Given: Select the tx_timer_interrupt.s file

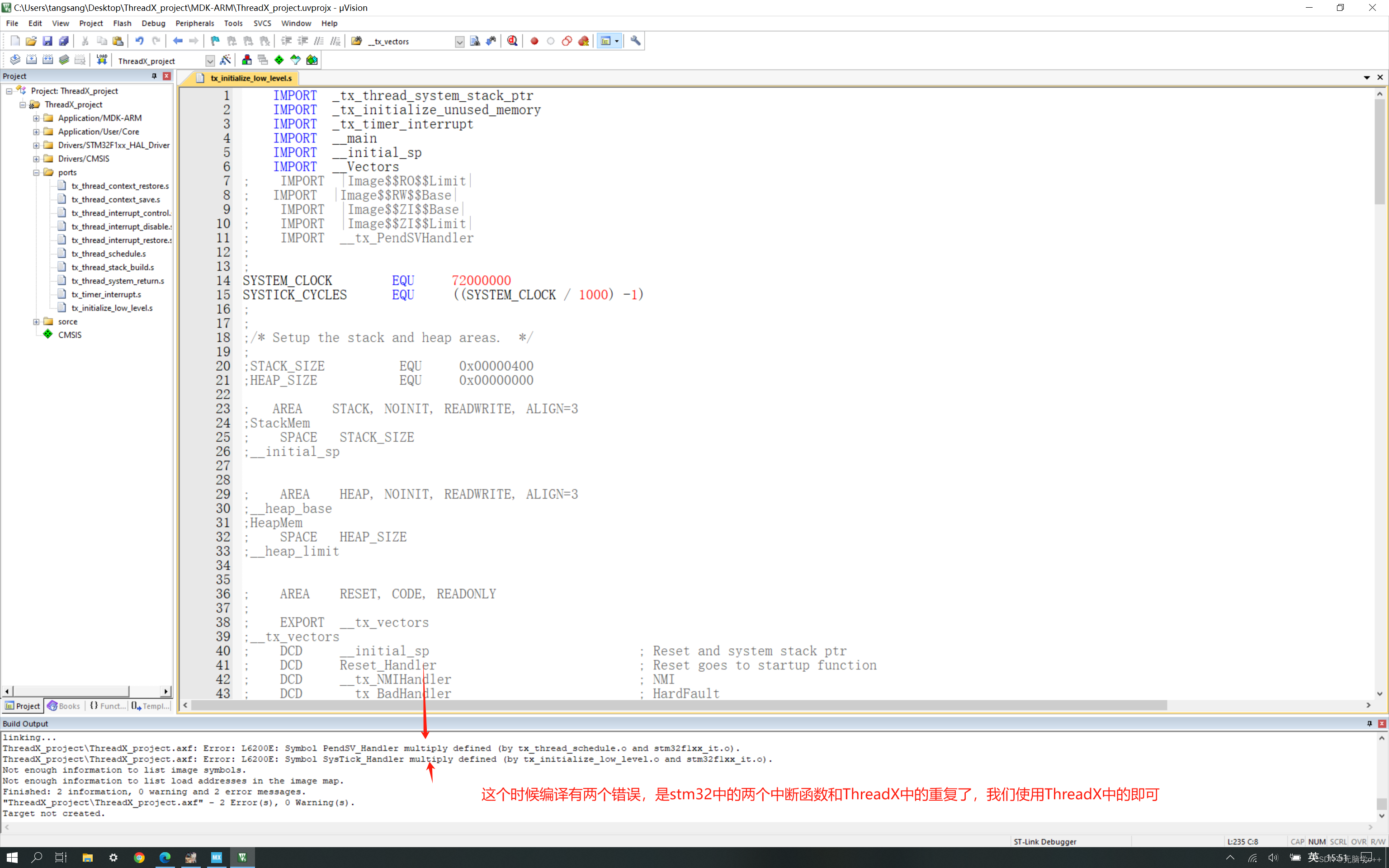Looking at the screenshot, I should tap(106, 294).
